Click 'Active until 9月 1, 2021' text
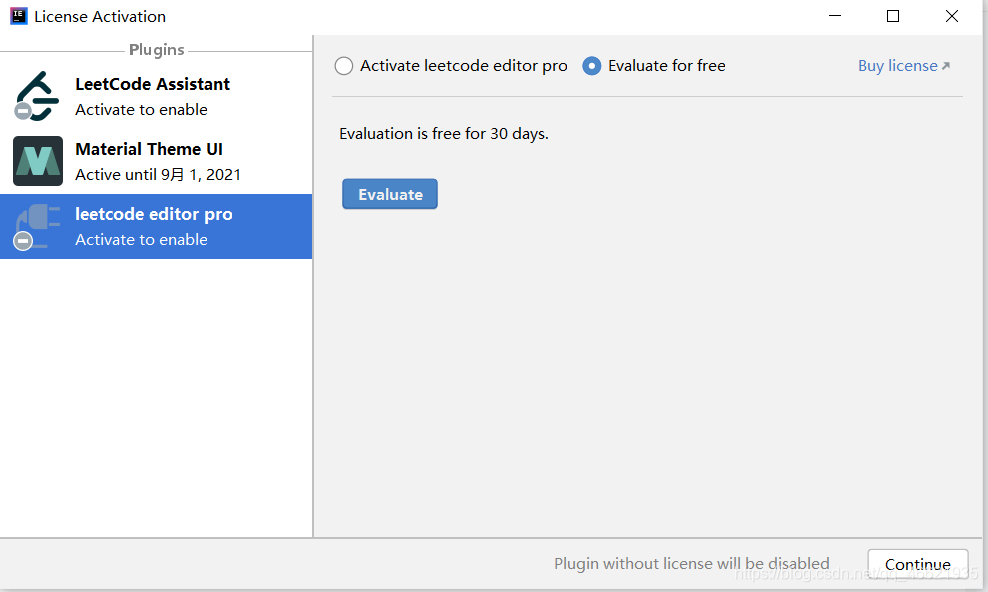 point(158,174)
